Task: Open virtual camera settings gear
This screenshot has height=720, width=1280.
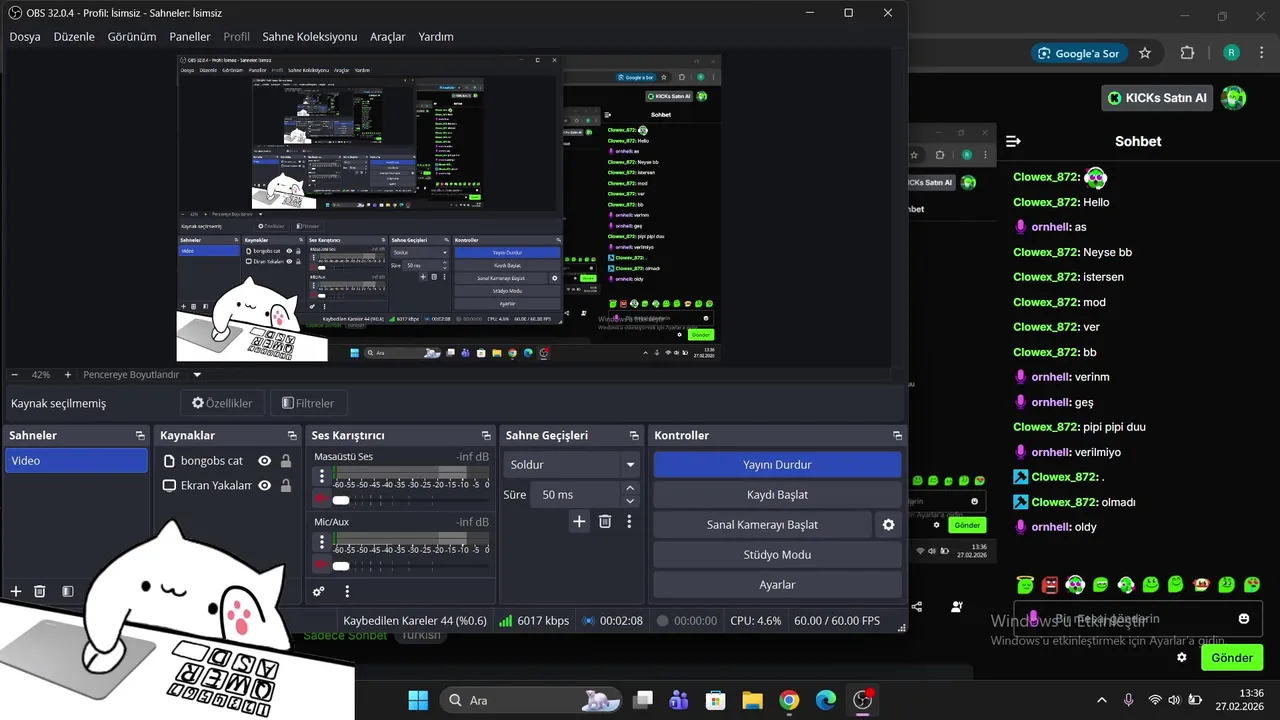Action: [x=888, y=524]
